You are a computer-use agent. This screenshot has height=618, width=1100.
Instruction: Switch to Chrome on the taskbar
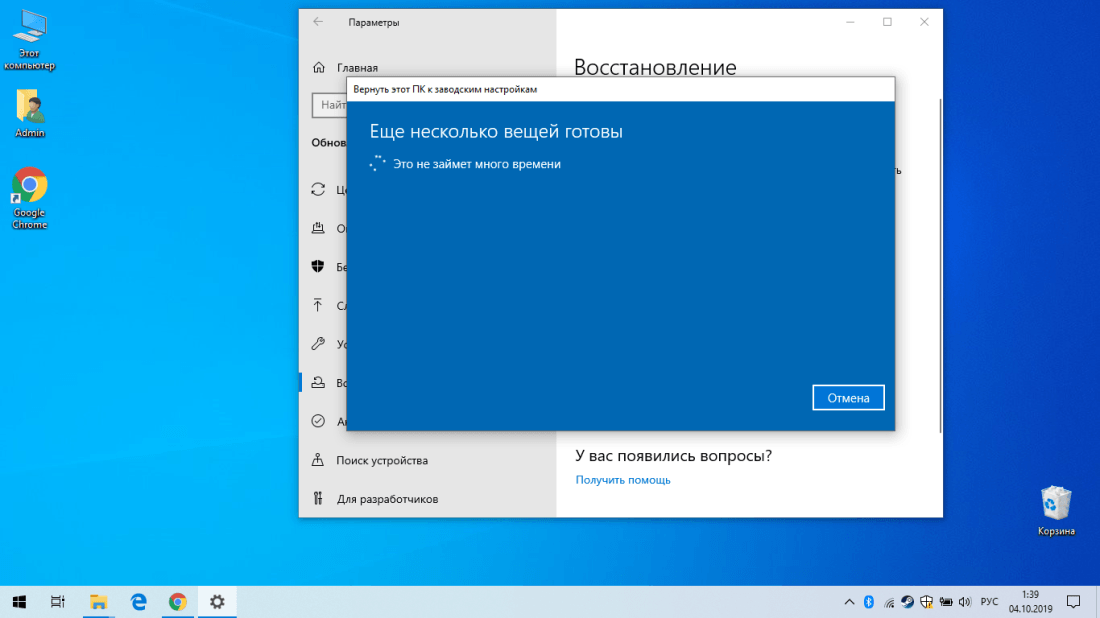pos(177,602)
